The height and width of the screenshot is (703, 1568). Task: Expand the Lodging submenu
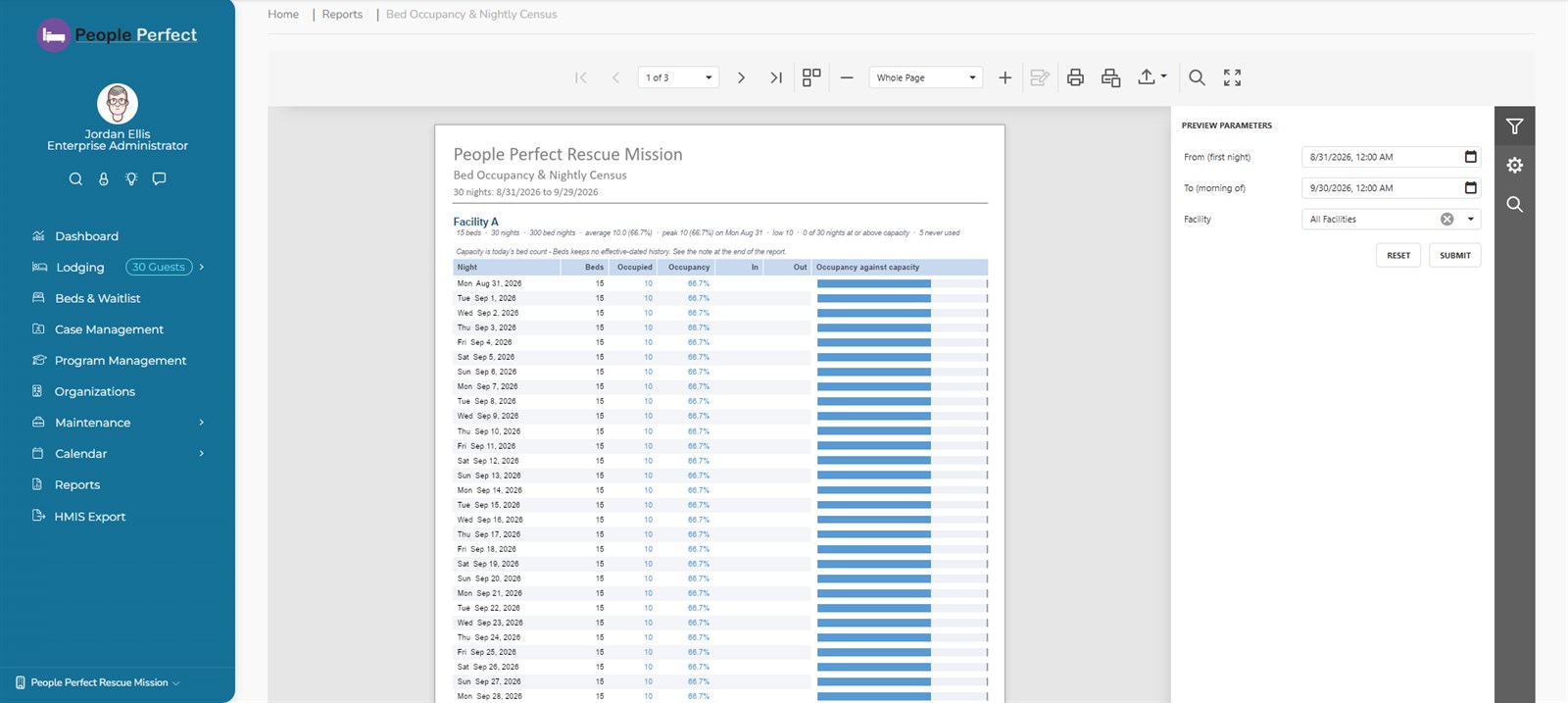pos(202,267)
